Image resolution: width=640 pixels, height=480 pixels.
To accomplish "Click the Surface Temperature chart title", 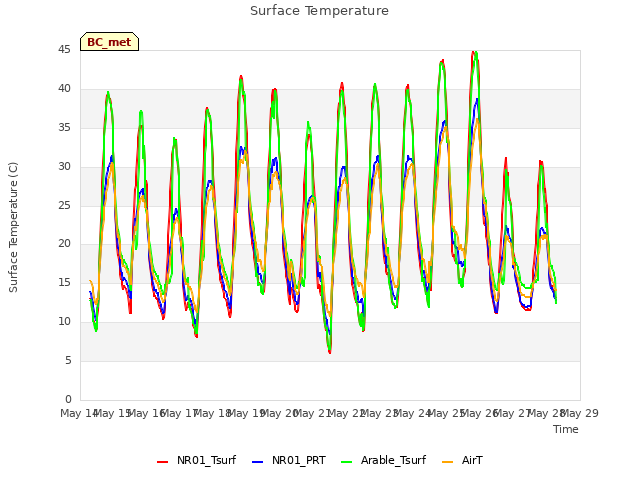I will point(319,11).
